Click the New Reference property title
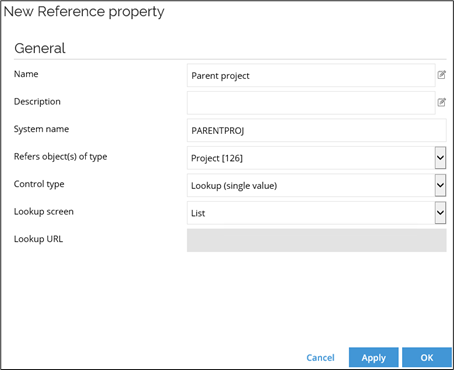This screenshot has height=370, width=454. (84, 12)
